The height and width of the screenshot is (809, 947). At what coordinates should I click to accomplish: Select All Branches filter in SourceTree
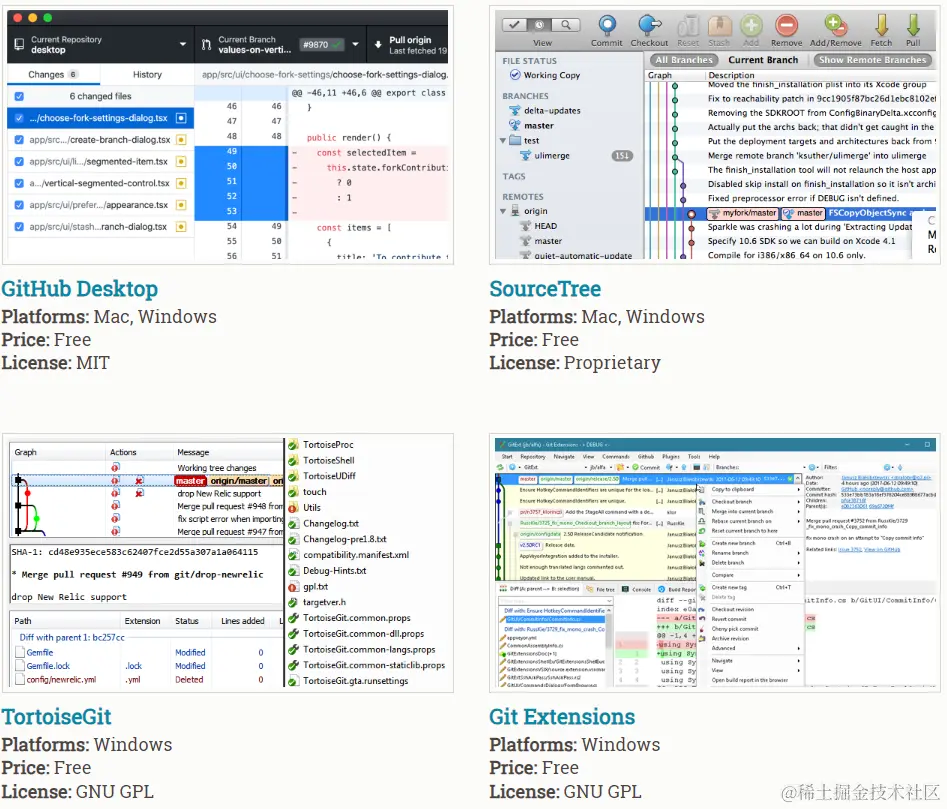(x=684, y=60)
